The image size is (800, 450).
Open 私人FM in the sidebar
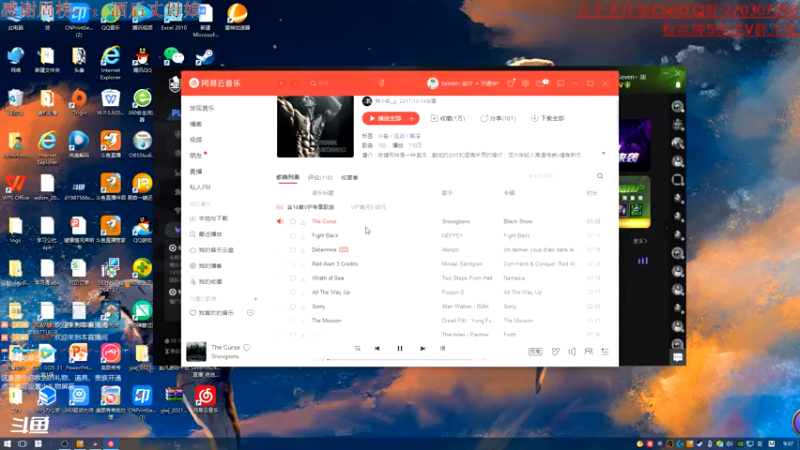click(200, 187)
